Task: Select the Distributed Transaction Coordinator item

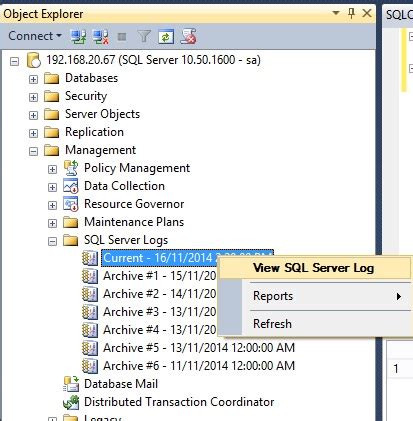Action: (179, 402)
